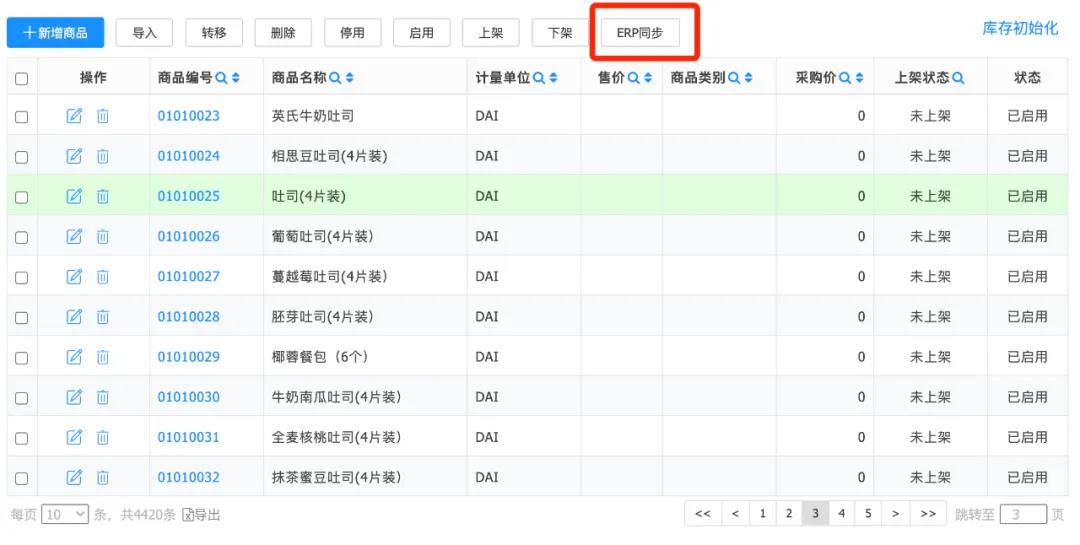Go to last page with >> button

[928, 513]
